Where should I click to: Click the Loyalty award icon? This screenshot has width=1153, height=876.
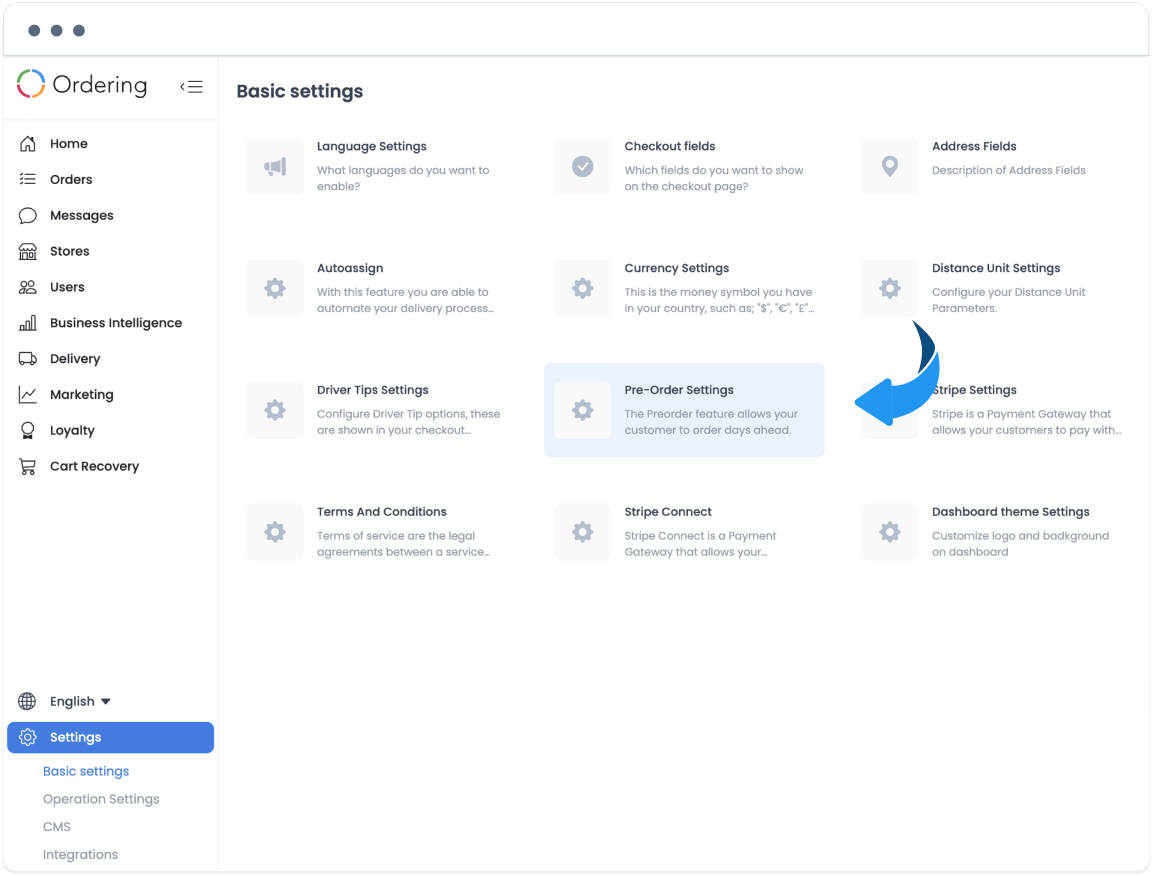click(28, 430)
